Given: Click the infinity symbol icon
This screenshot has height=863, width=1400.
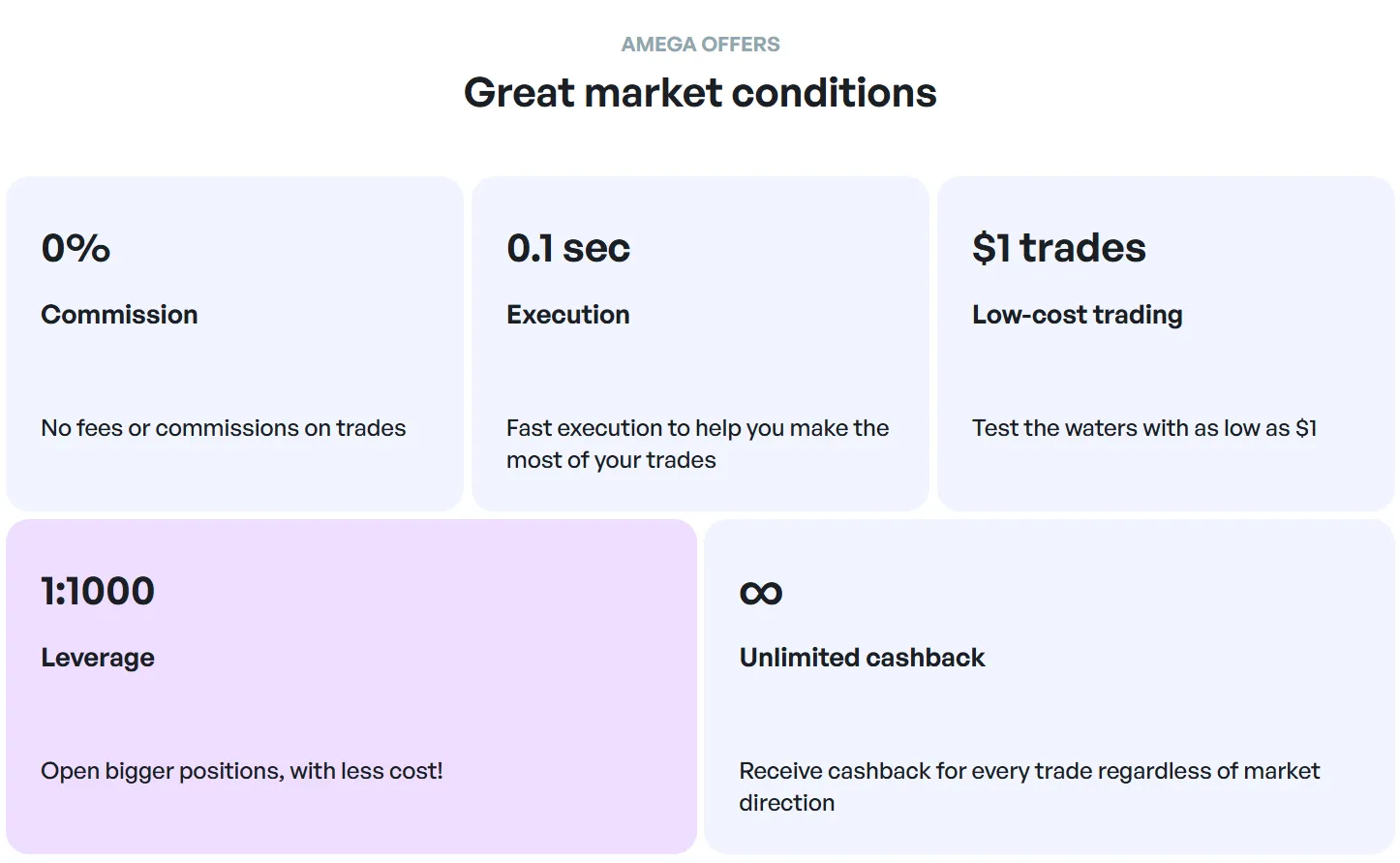Looking at the screenshot, I should [x=760, y=592].
